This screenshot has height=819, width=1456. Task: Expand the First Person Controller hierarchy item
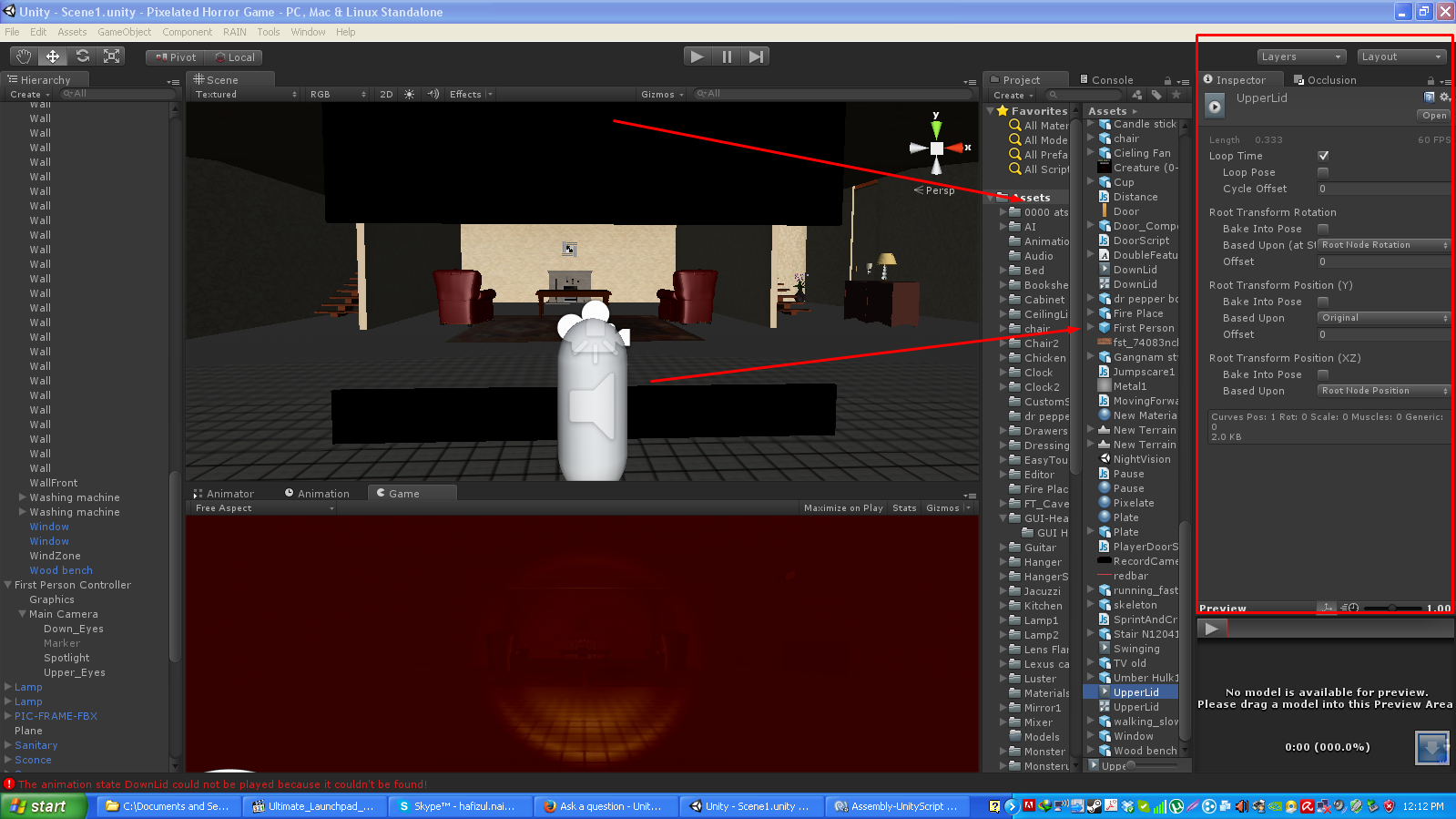point(8,585)
